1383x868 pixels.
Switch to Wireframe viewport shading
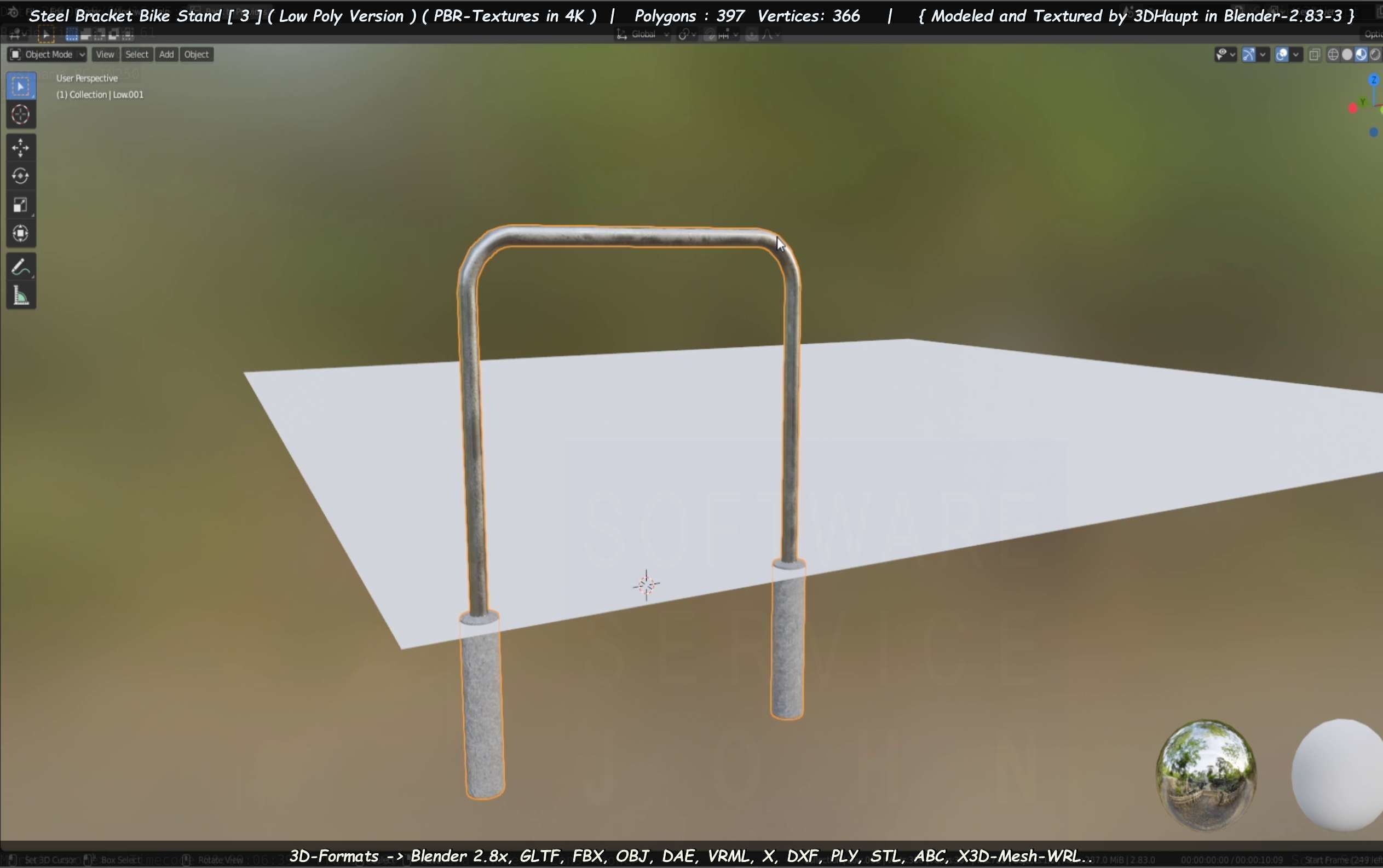click(x=1333, y=55)
